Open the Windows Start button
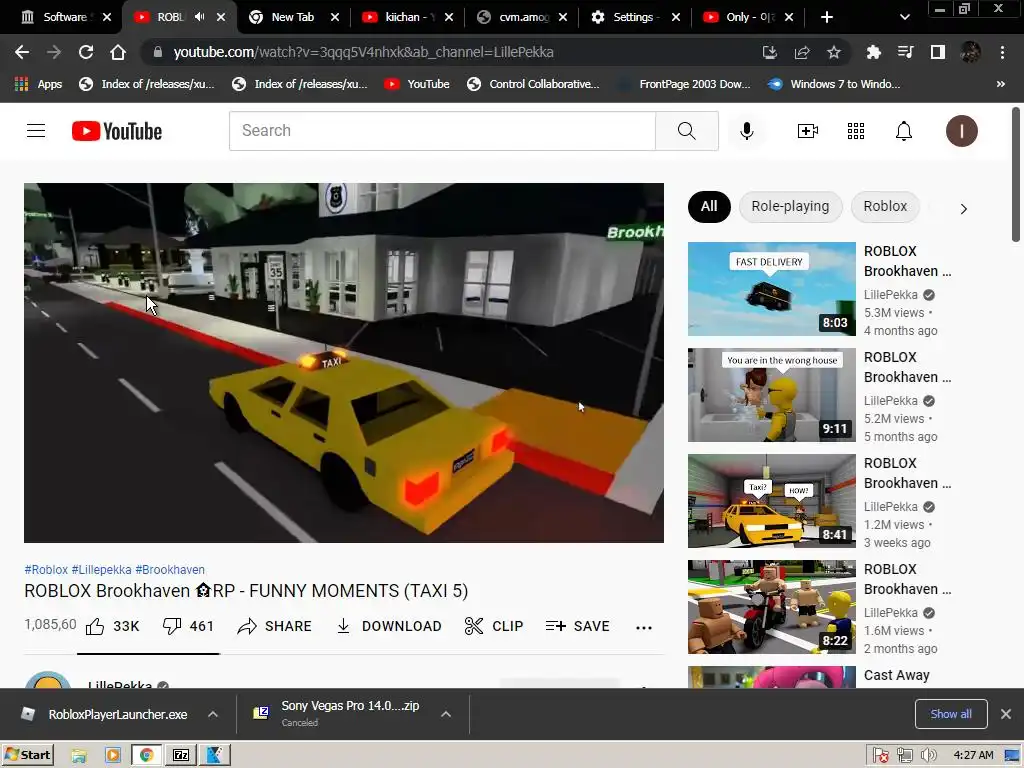 click(x=27, y=755)
